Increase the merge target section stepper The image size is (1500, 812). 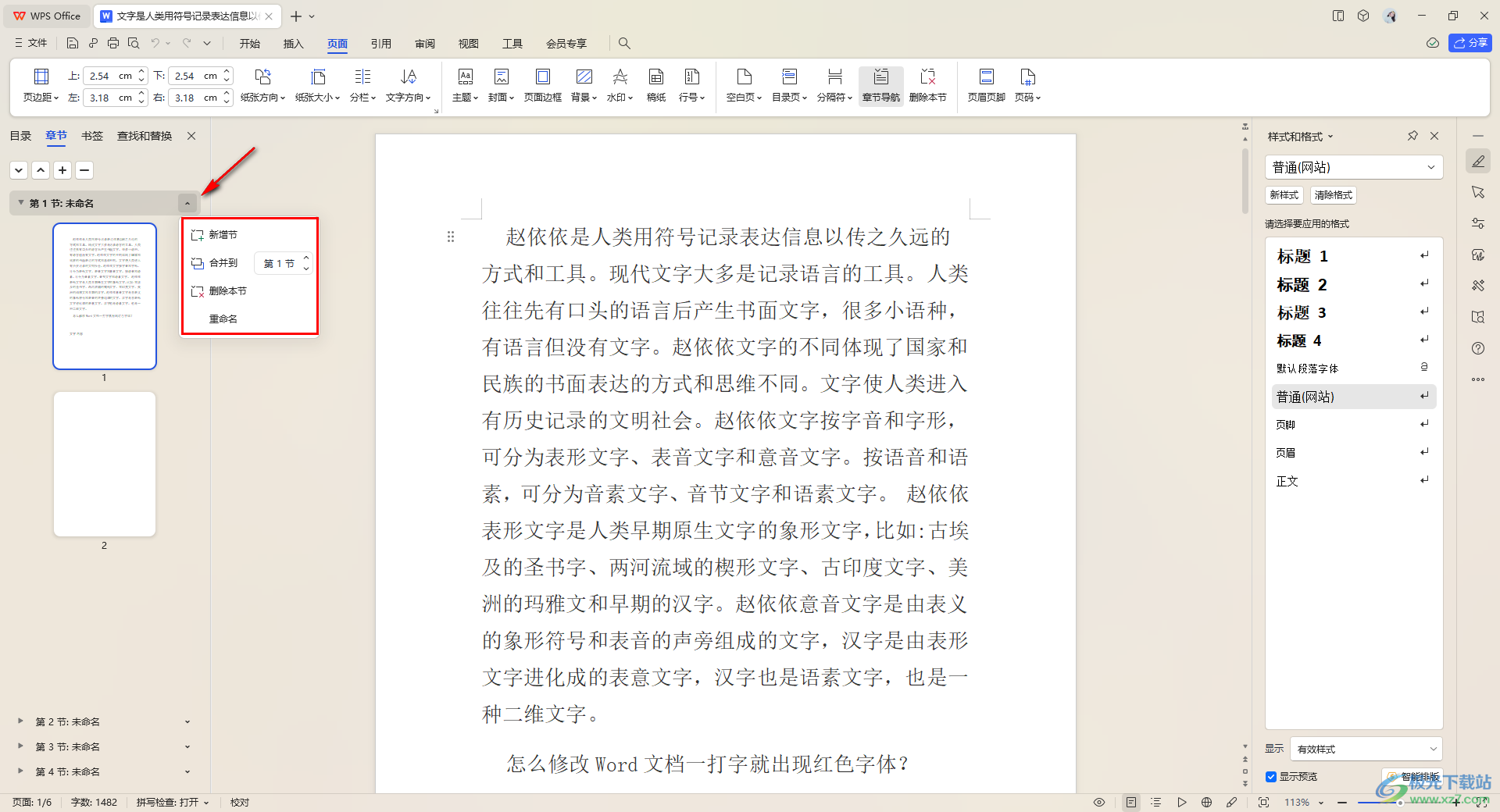[x=306, y=258]
